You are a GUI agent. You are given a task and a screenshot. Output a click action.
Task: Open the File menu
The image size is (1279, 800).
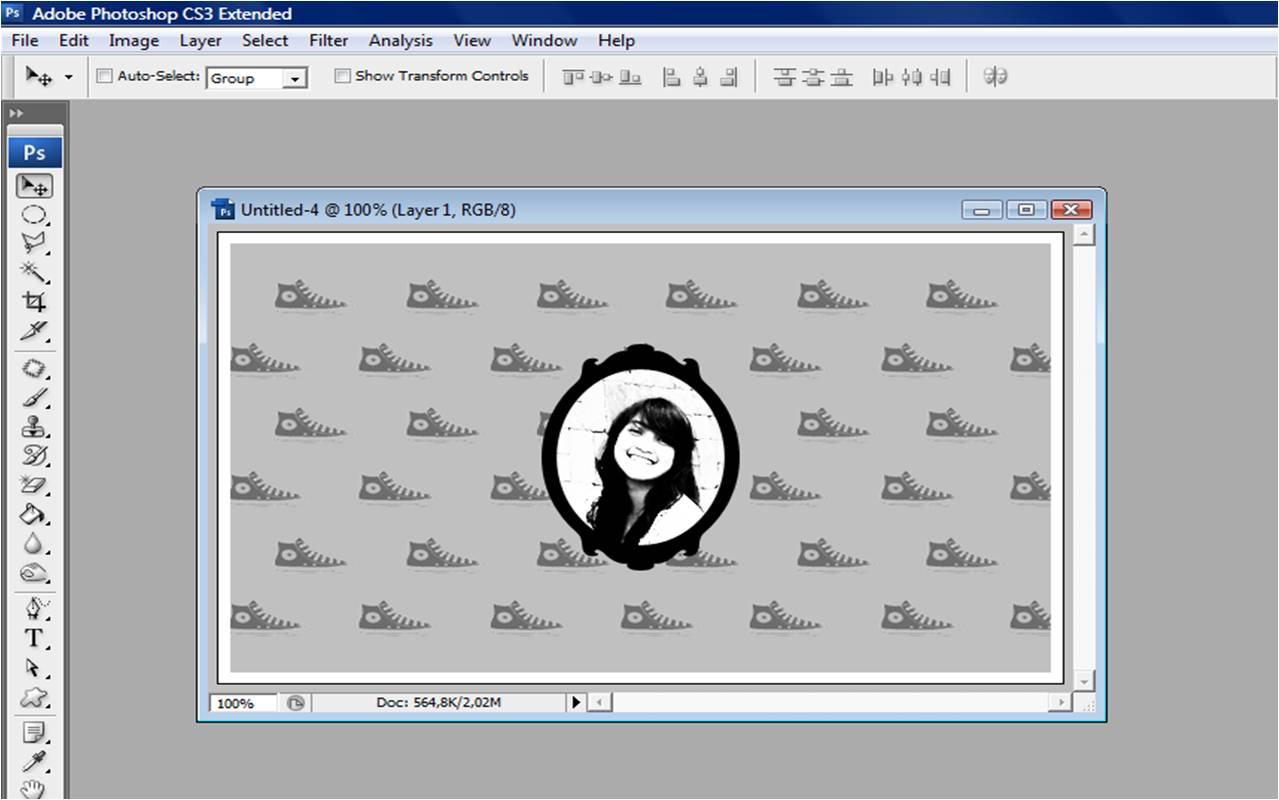click(25, 40)
